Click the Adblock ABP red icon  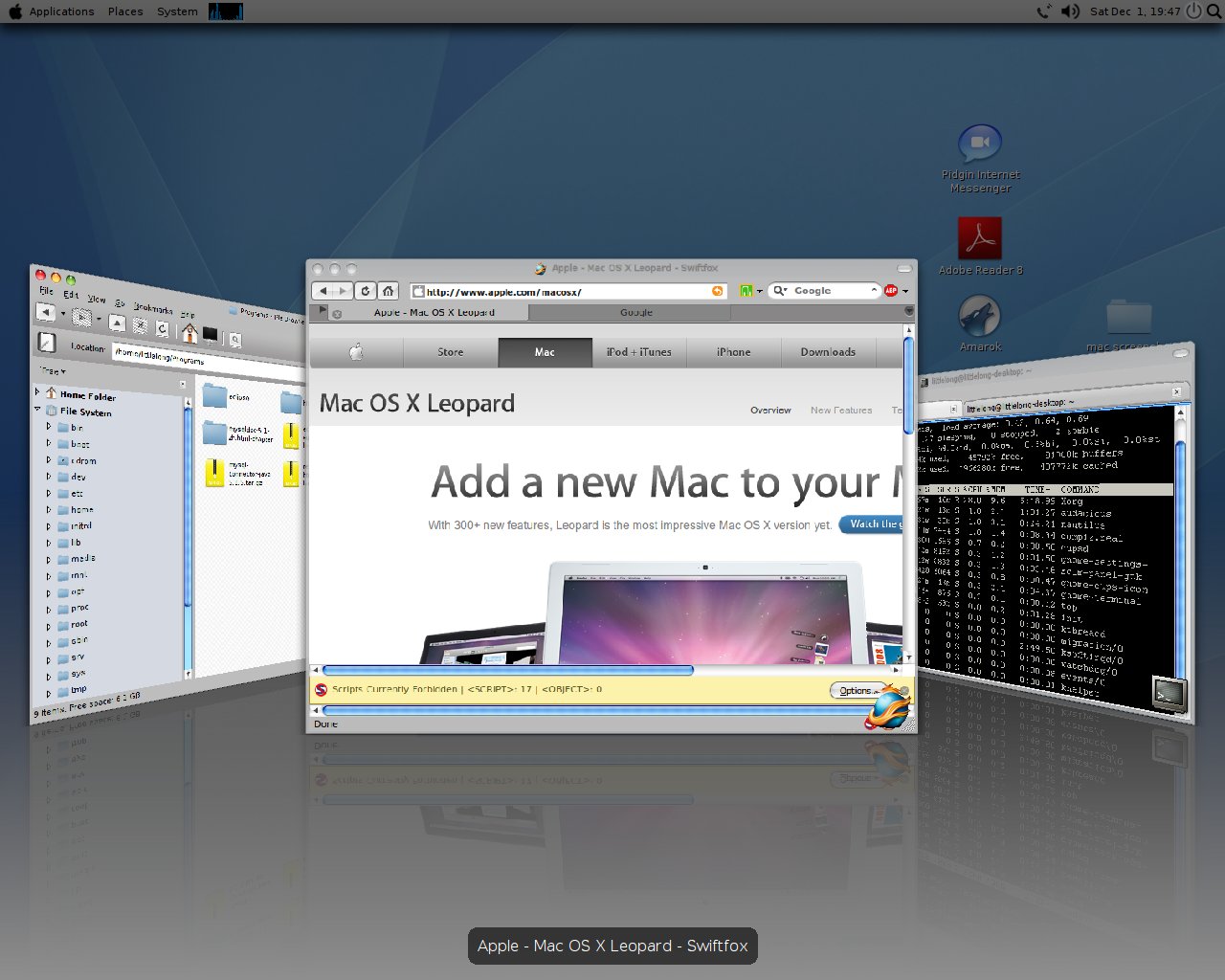pyautogui.click(x=891, y=291)
